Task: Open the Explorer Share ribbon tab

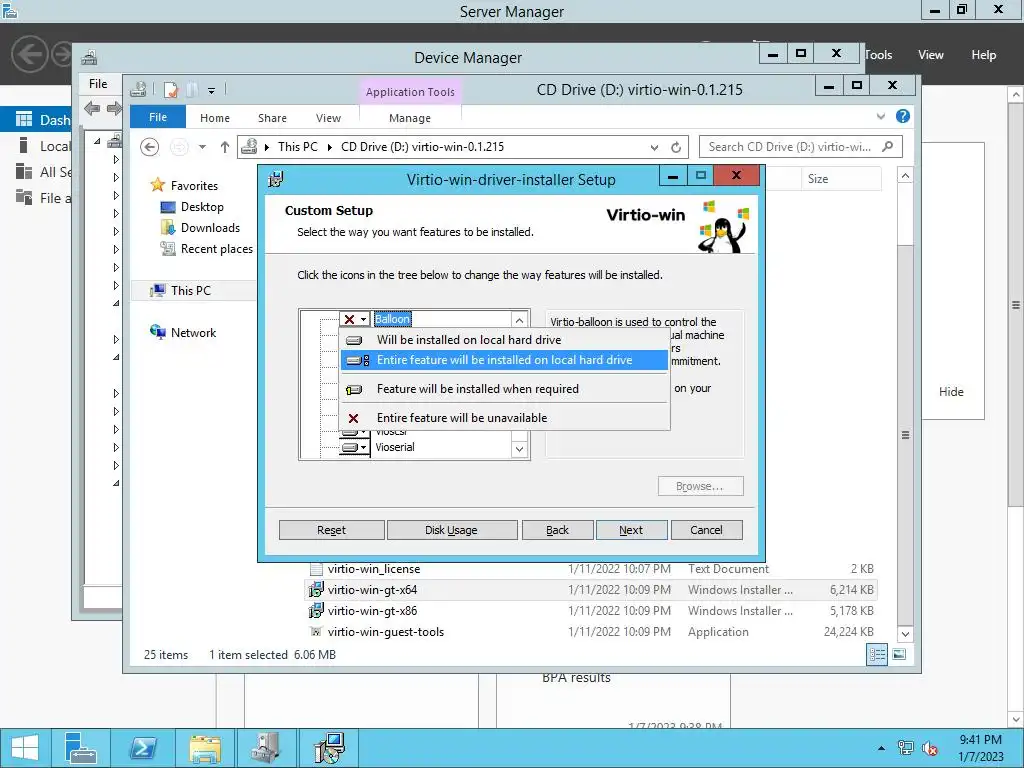Action: click(272, 118)
